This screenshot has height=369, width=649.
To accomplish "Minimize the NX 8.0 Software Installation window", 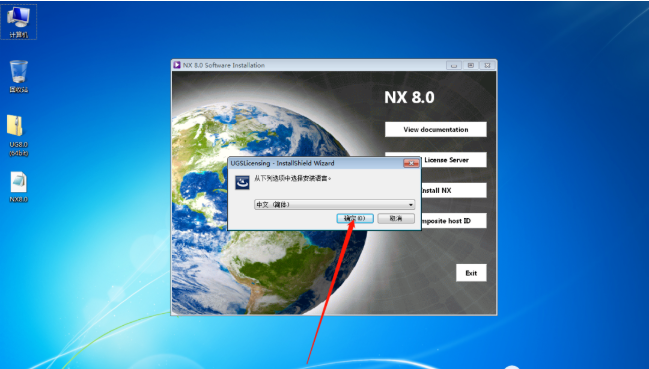I will (454, 65).
